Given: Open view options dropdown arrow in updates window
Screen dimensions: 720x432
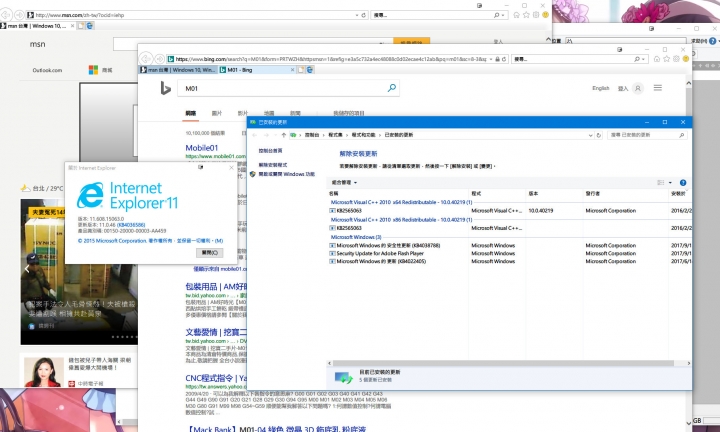Looking at the screenshot, I should coord(670,183).
